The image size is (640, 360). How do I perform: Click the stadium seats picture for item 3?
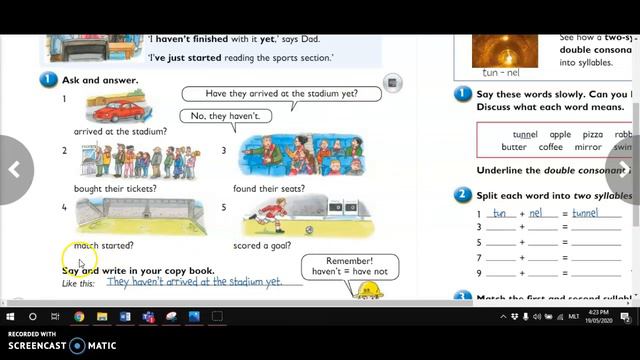coord(302,155)
